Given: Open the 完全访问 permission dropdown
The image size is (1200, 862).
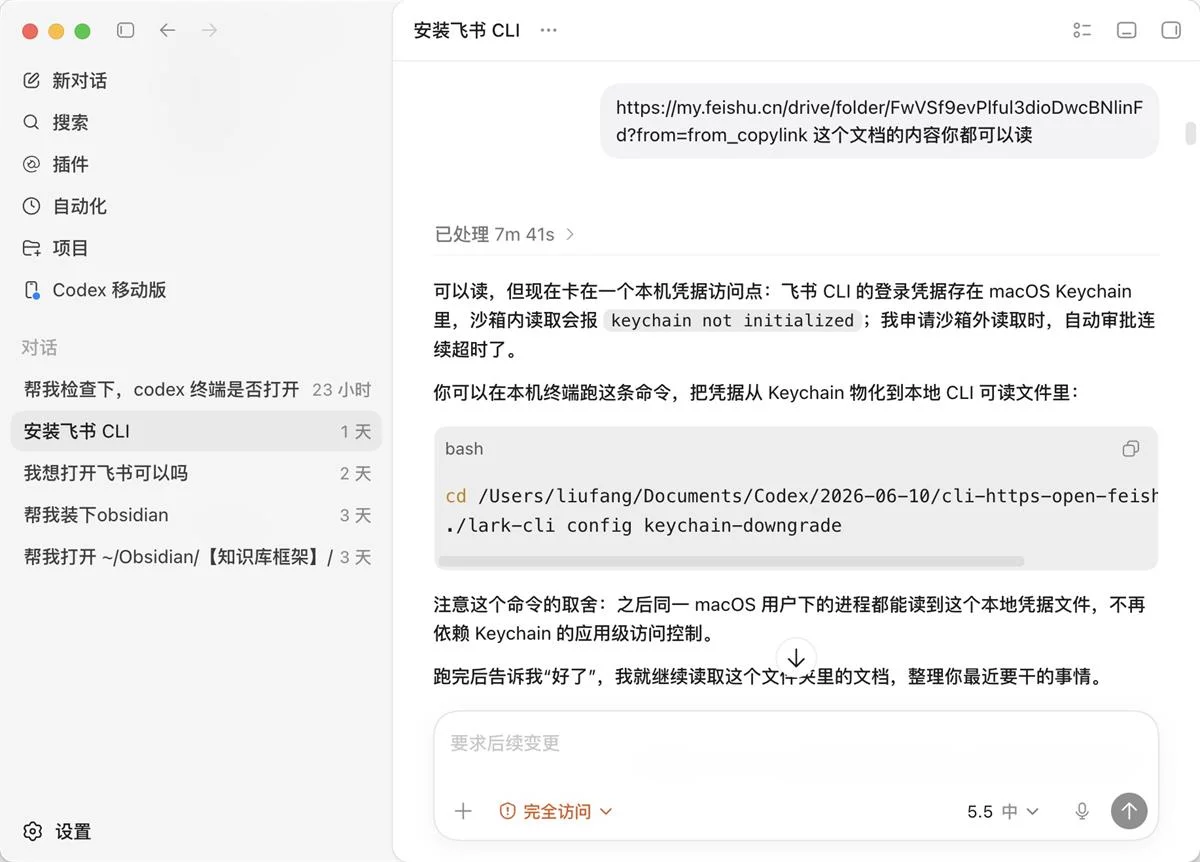Looking at the screenshot, I should coord(556,811).
